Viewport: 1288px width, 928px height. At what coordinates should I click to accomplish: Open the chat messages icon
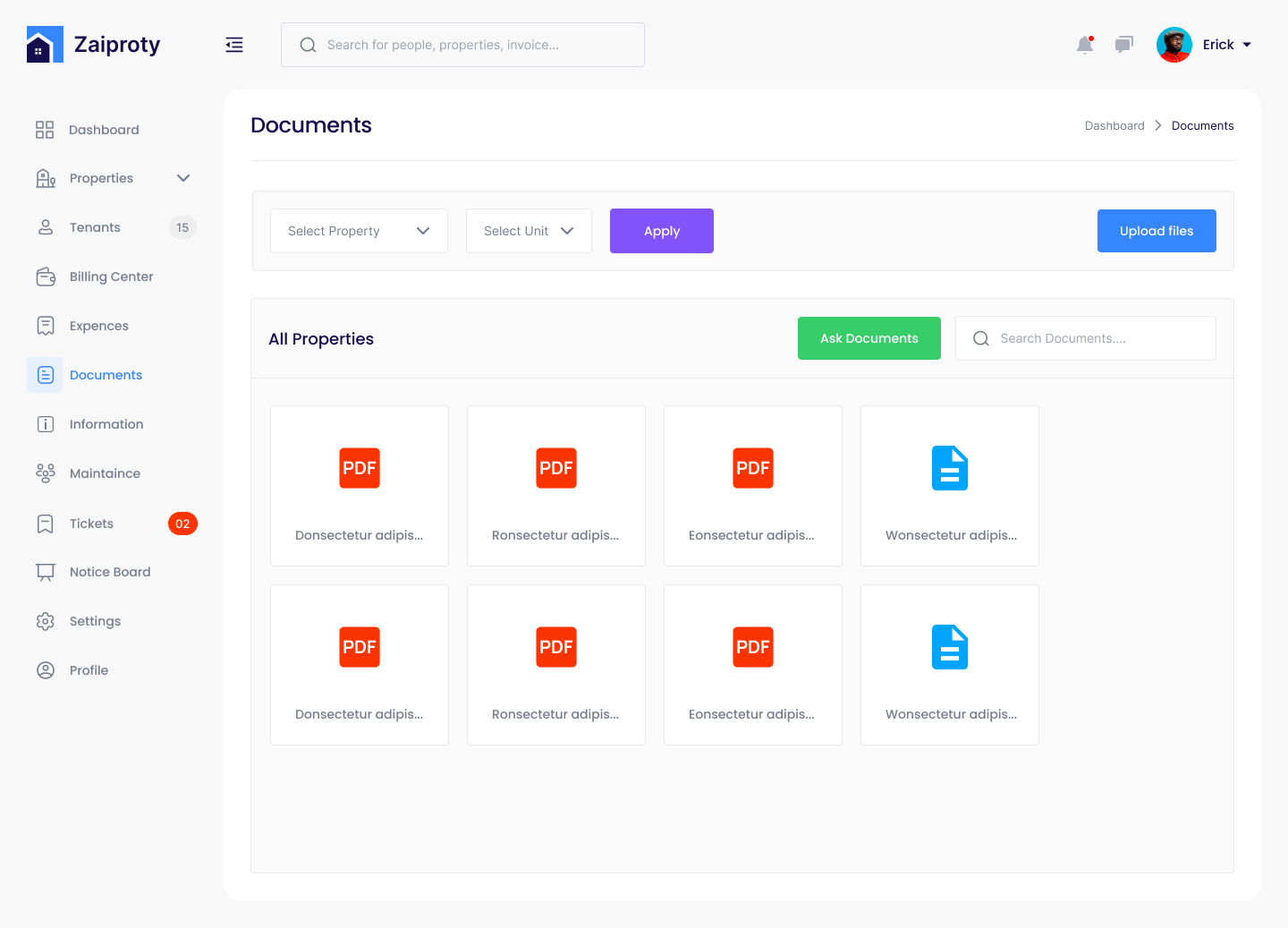(x=1124, y=45)
